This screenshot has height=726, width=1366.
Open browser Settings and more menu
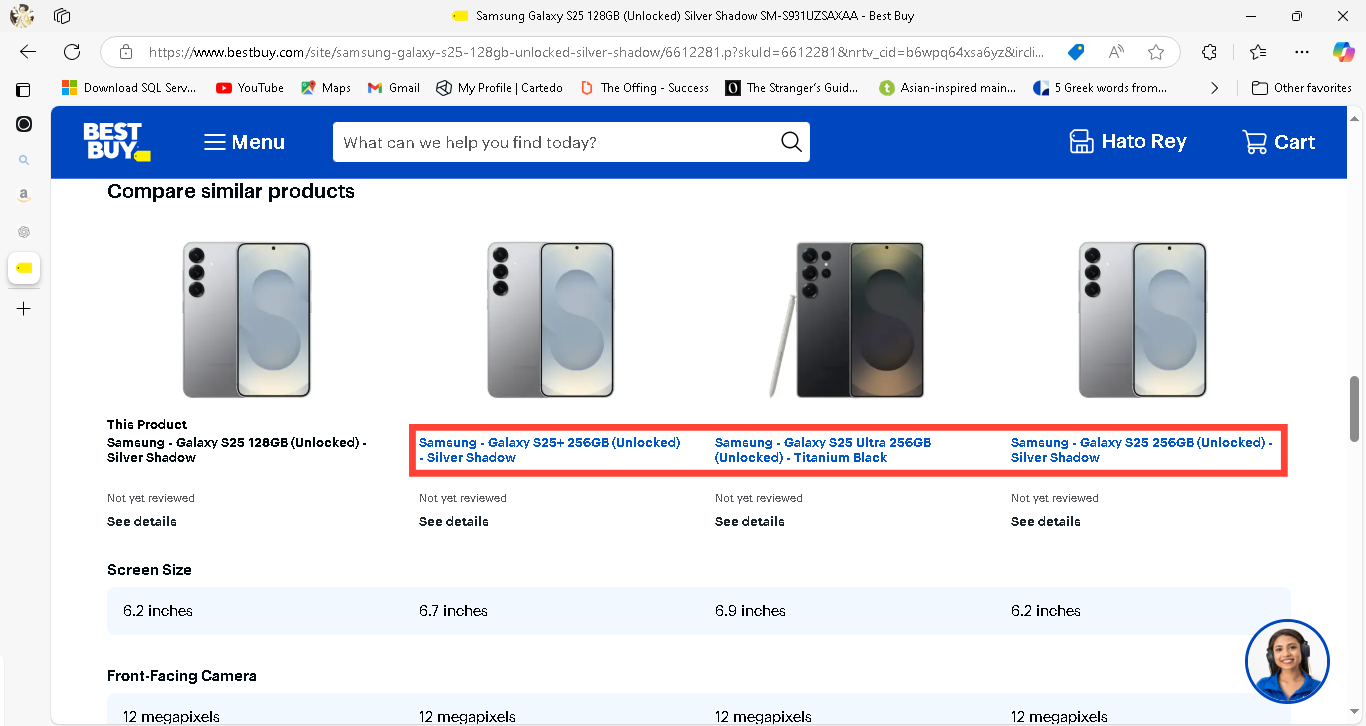click(x=1301, y=52)
